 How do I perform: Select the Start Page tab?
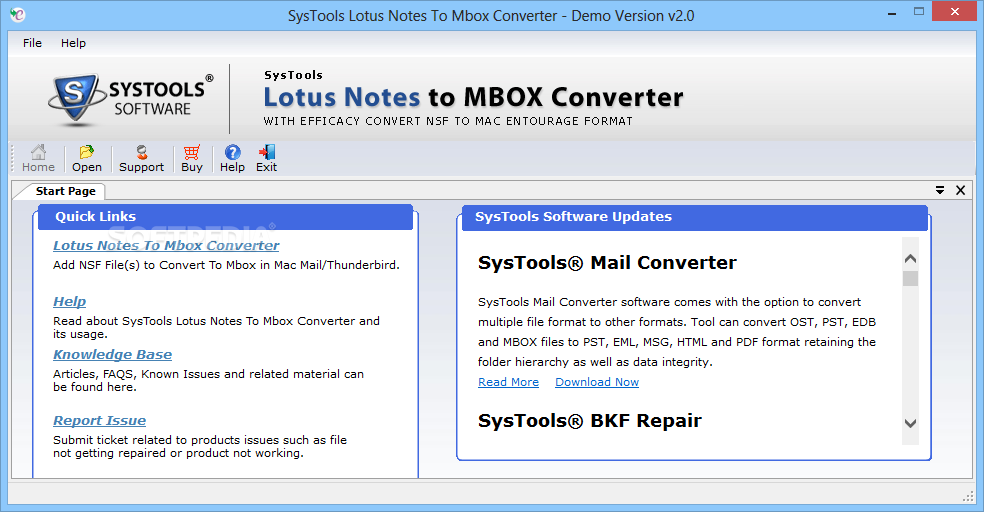tap(65, 191)
